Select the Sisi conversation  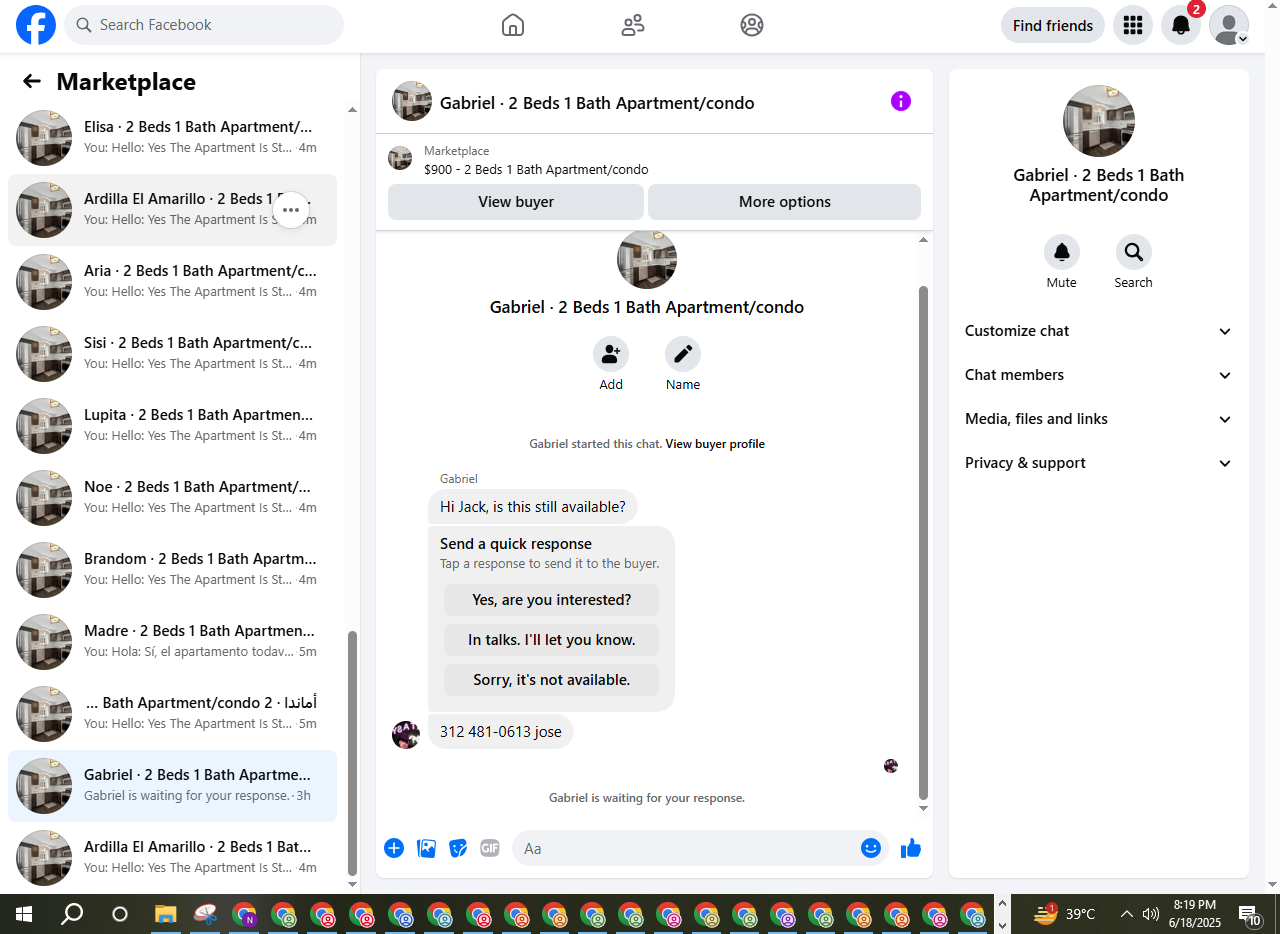[172, 354]
